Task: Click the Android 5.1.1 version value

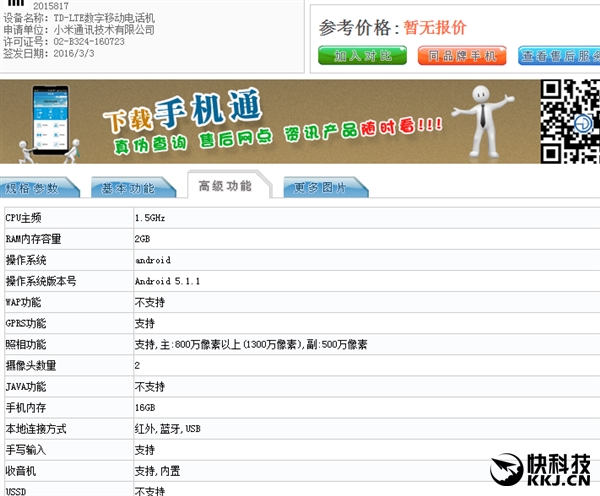Action: pyautogui.click(x=167, y=282)
